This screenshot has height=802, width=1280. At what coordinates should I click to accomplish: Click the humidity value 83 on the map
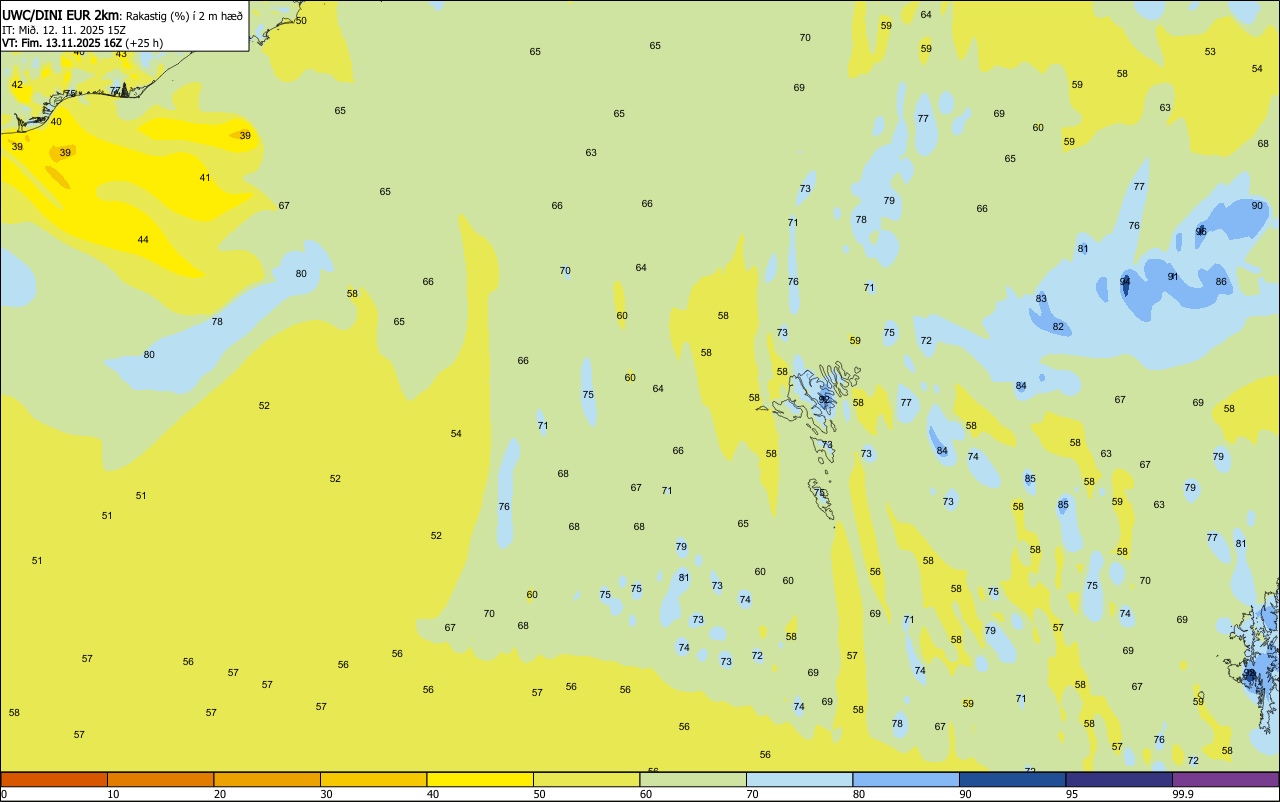click(1041, 299)
